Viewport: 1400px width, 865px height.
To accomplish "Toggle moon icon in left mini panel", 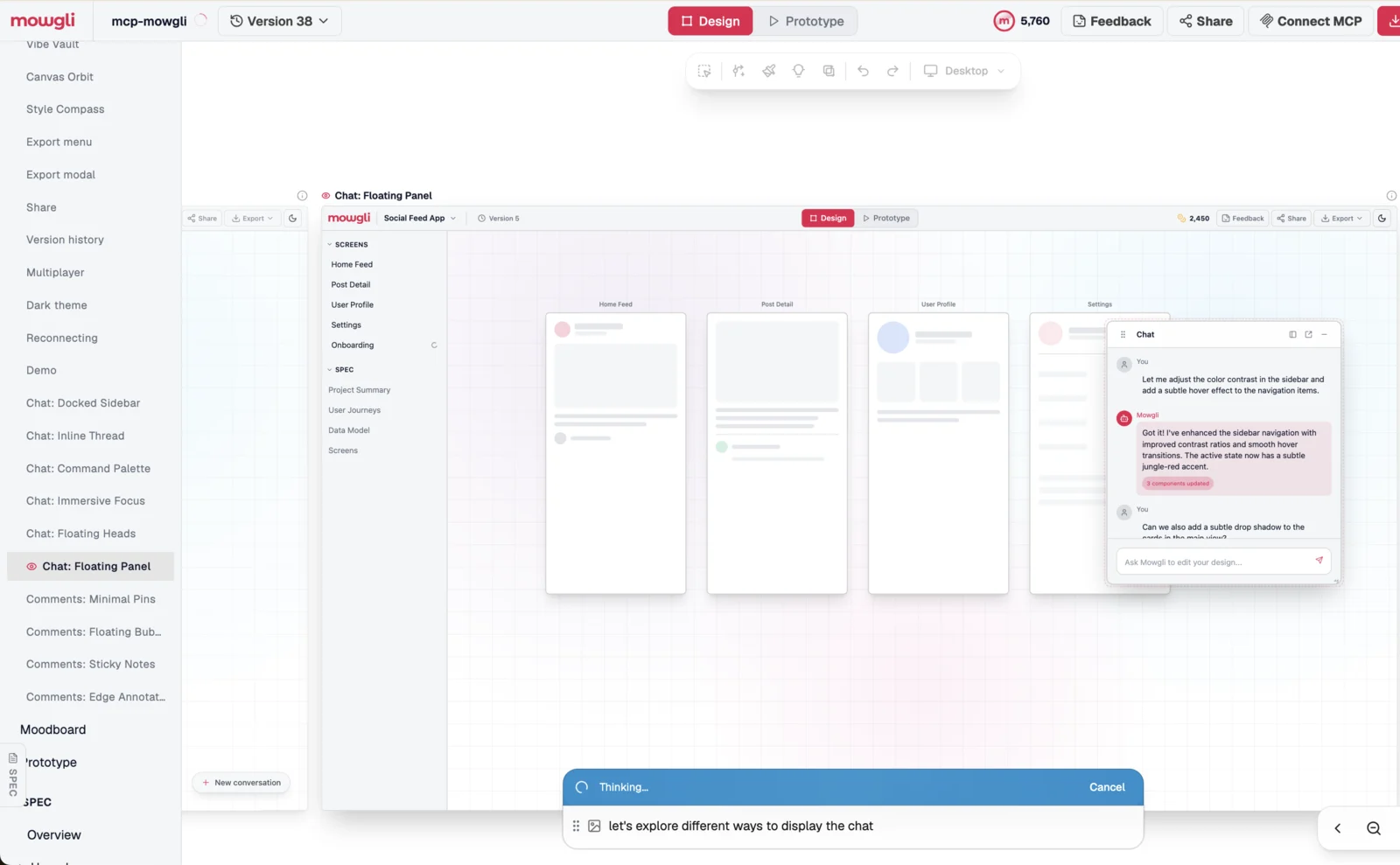I will pyautogui.click(x=293, y=219).
